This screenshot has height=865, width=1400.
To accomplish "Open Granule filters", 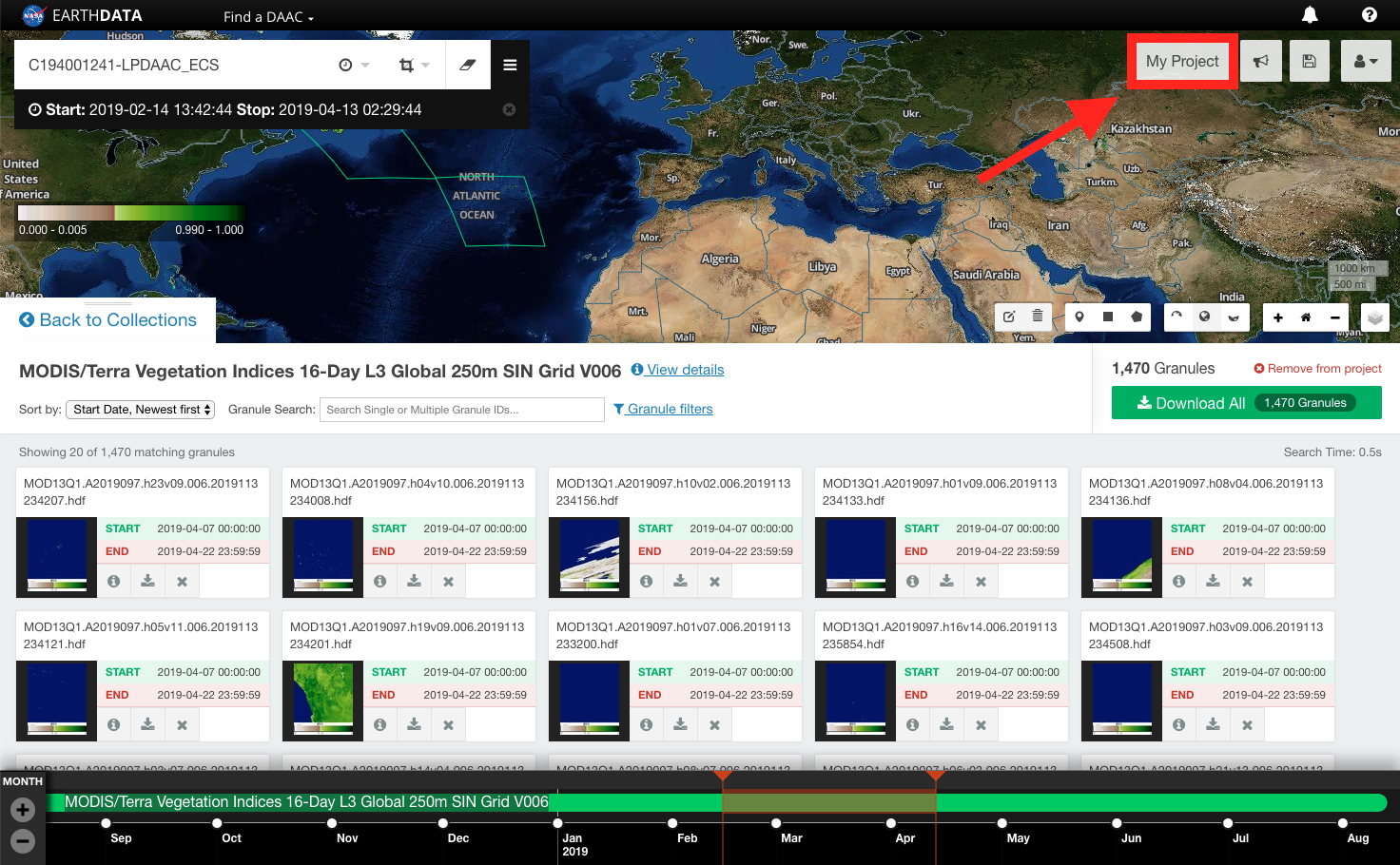I will pyautogui.click(x=663, y=409).
